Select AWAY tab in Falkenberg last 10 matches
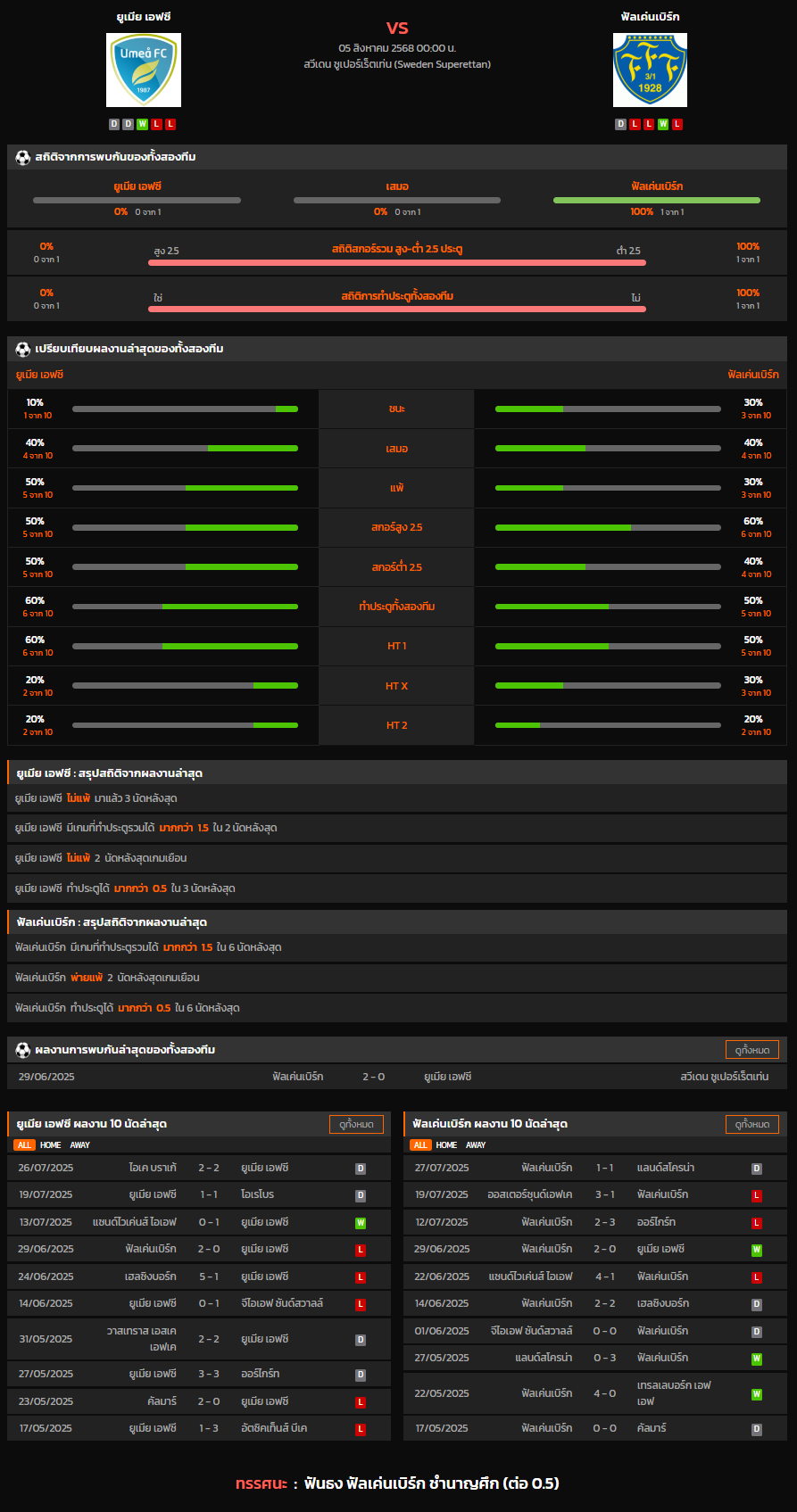This screenshot has height=1512, width=797. coord(477,1145)
